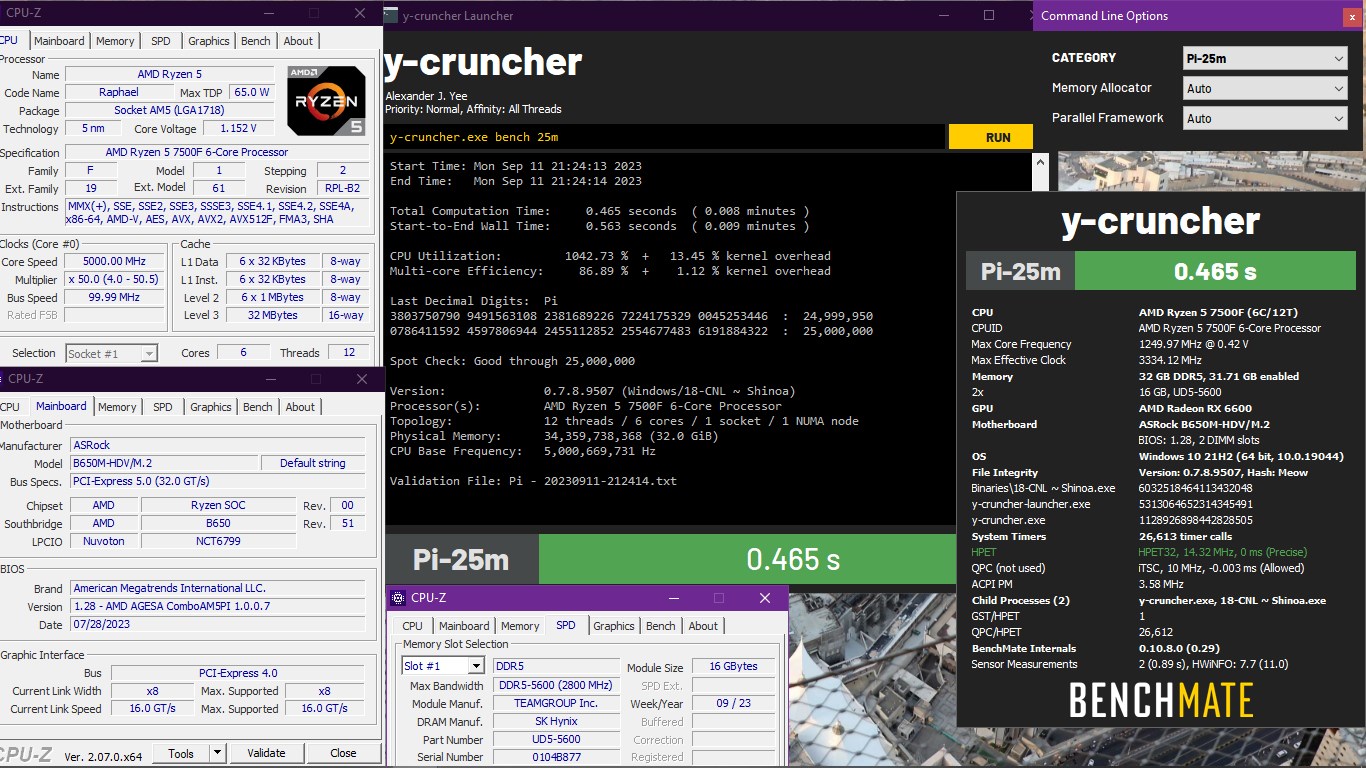1366x768 pixels.
Task: Open Graphics tab in CPU-Z motherboard window
Action: pyautogui.click(x=211, y=407)
